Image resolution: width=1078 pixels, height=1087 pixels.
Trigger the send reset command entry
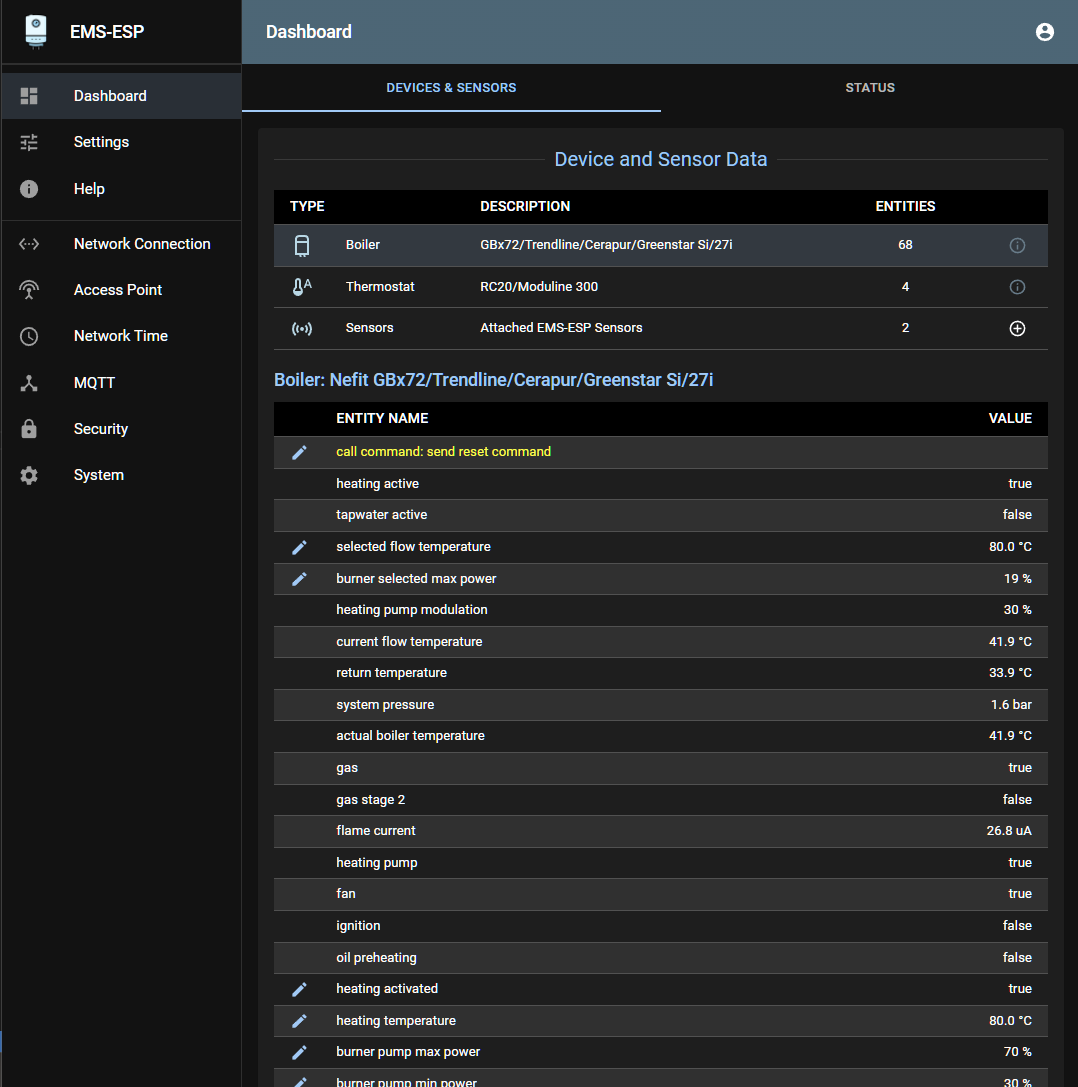pyautogui.click(x=298, y=451)
